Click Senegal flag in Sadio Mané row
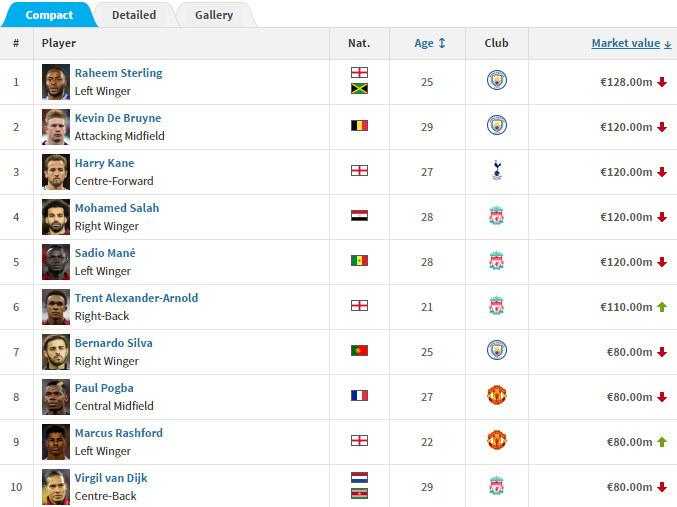The image size is (677, 507). coord(359,261)
